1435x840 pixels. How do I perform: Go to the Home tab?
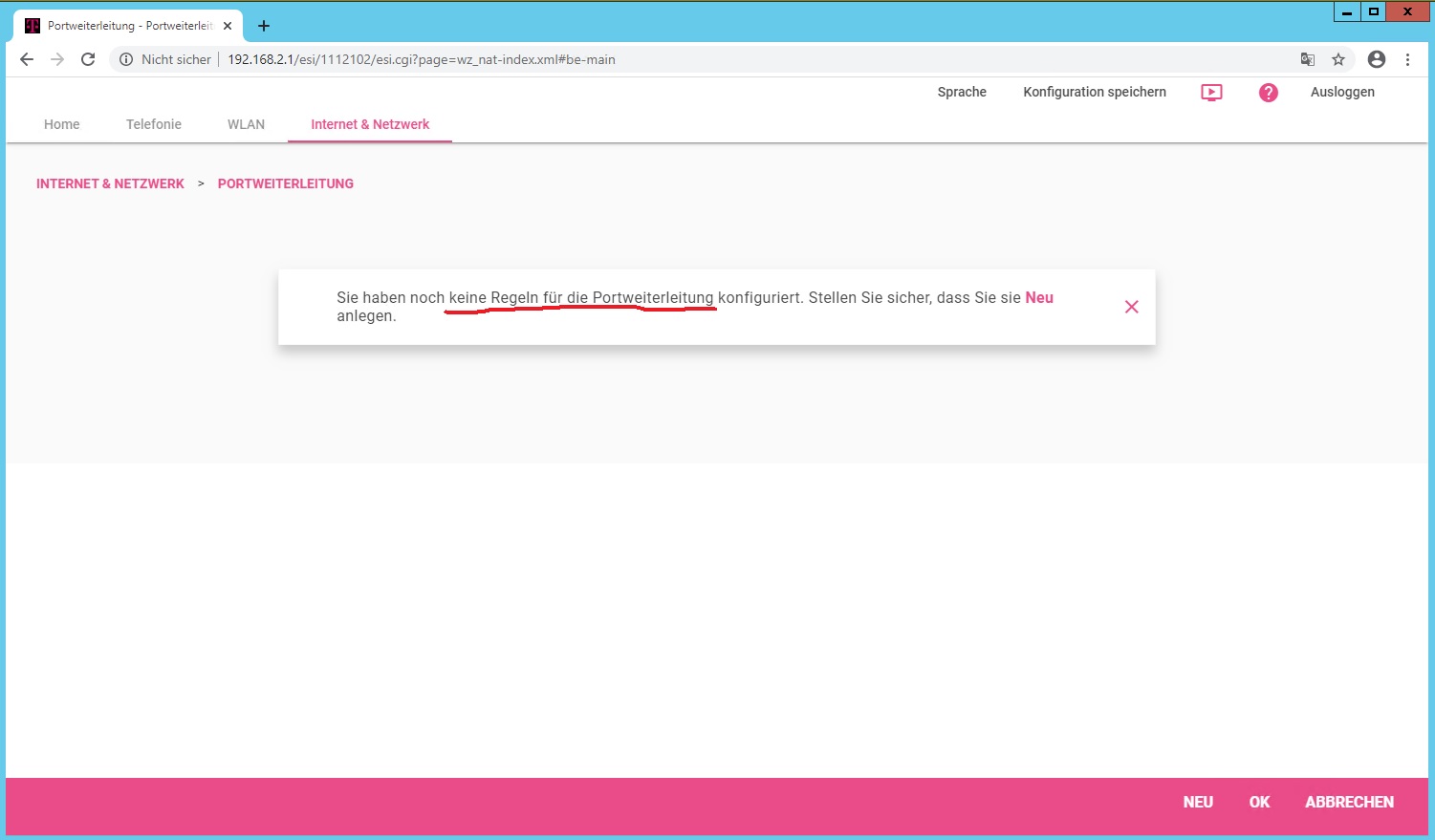(62, 124)
